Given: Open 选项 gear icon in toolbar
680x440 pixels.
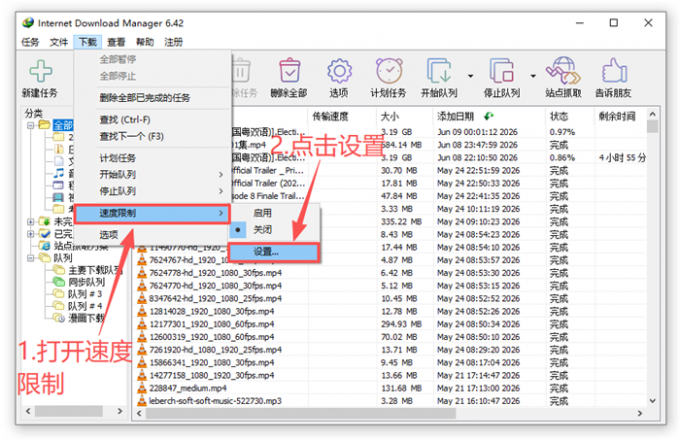Looking at the screenshot, I should tap(339, 71).
